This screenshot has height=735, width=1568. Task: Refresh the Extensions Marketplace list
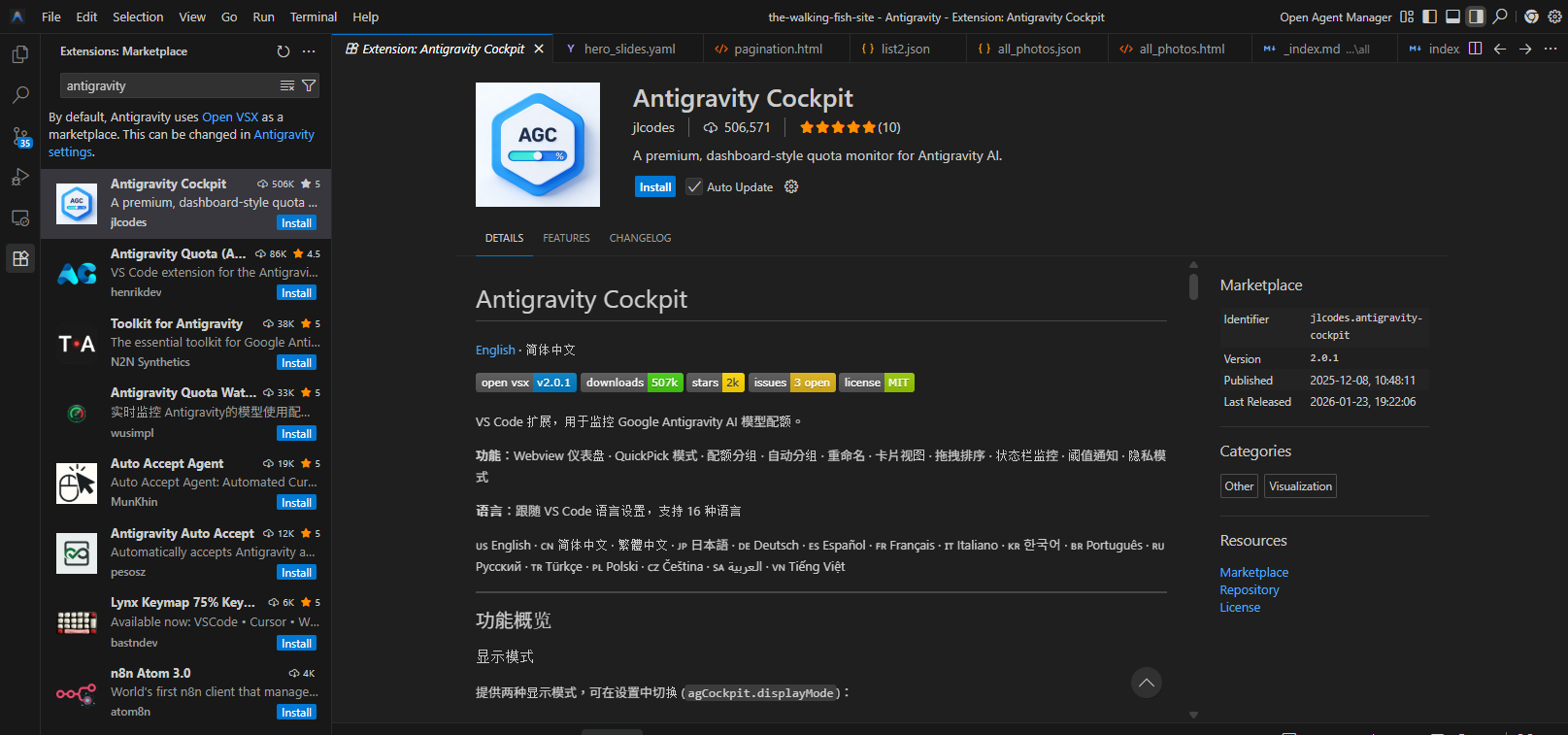click(284, 51)
